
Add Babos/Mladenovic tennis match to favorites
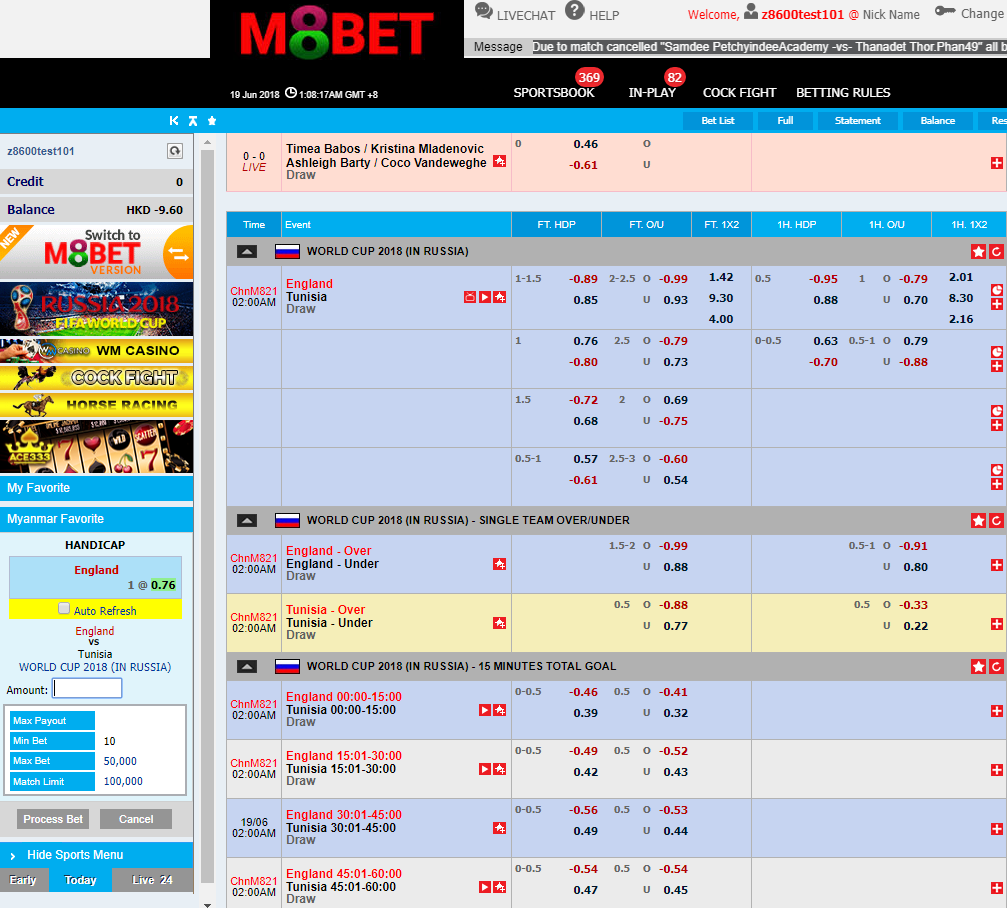tap(500, 161)
